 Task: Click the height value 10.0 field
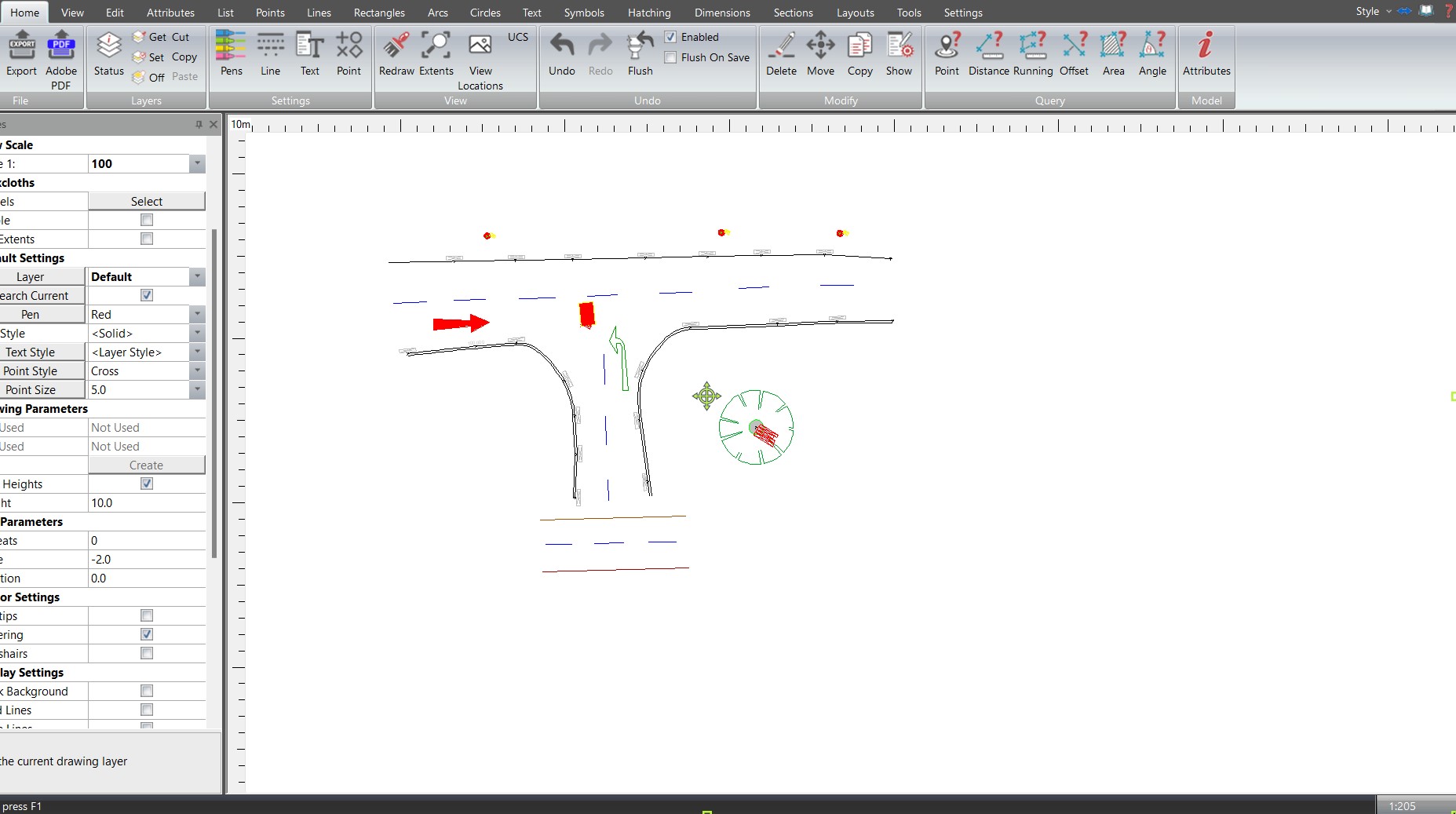click(147, 502)
